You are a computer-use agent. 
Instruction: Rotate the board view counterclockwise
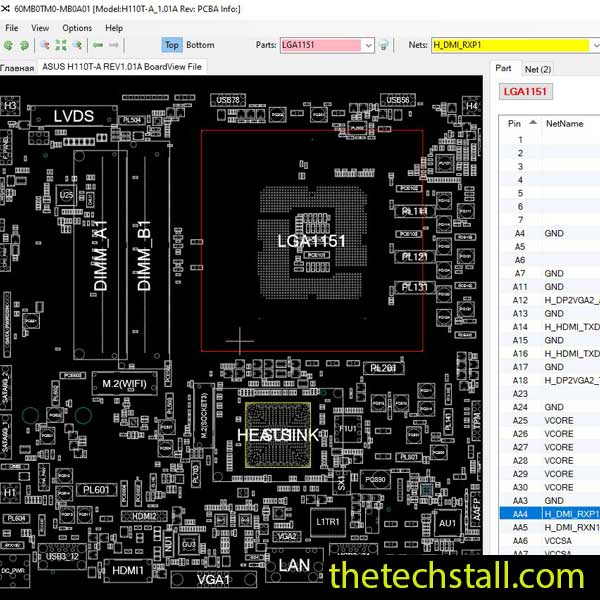coord(8,46)
